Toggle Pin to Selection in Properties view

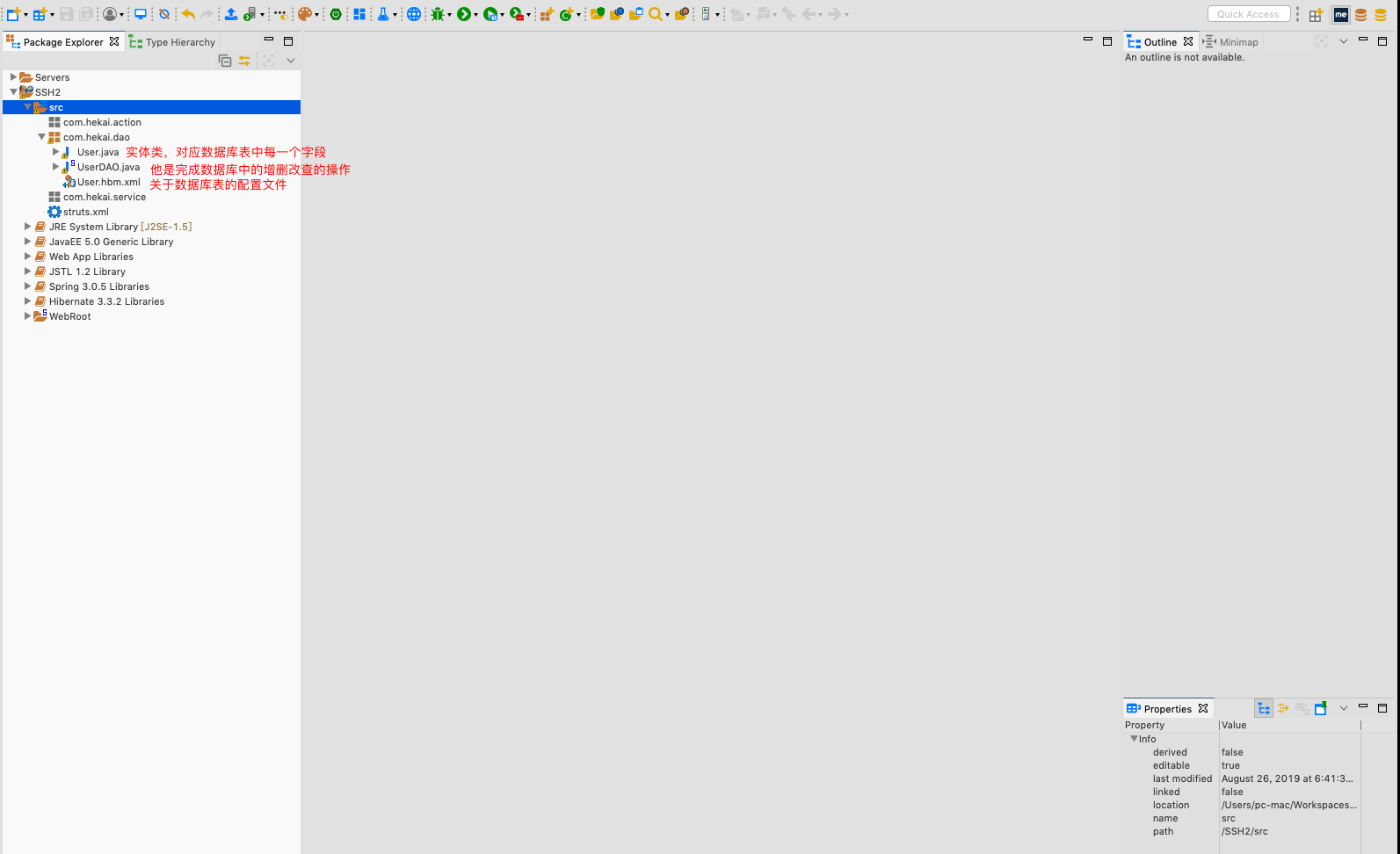[x=1321, y=708]
